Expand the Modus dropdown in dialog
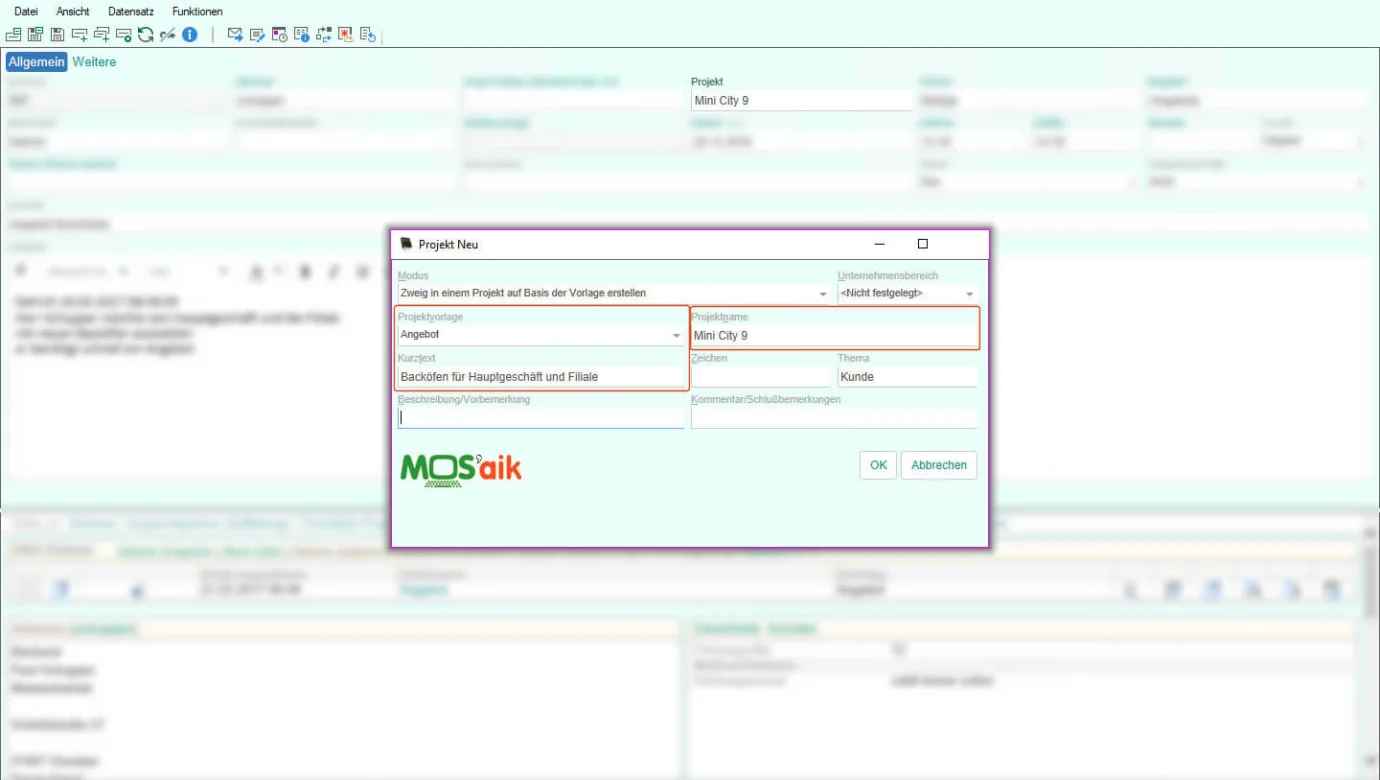The height and width of the screenshot is (780, 1380). point(823,294)
